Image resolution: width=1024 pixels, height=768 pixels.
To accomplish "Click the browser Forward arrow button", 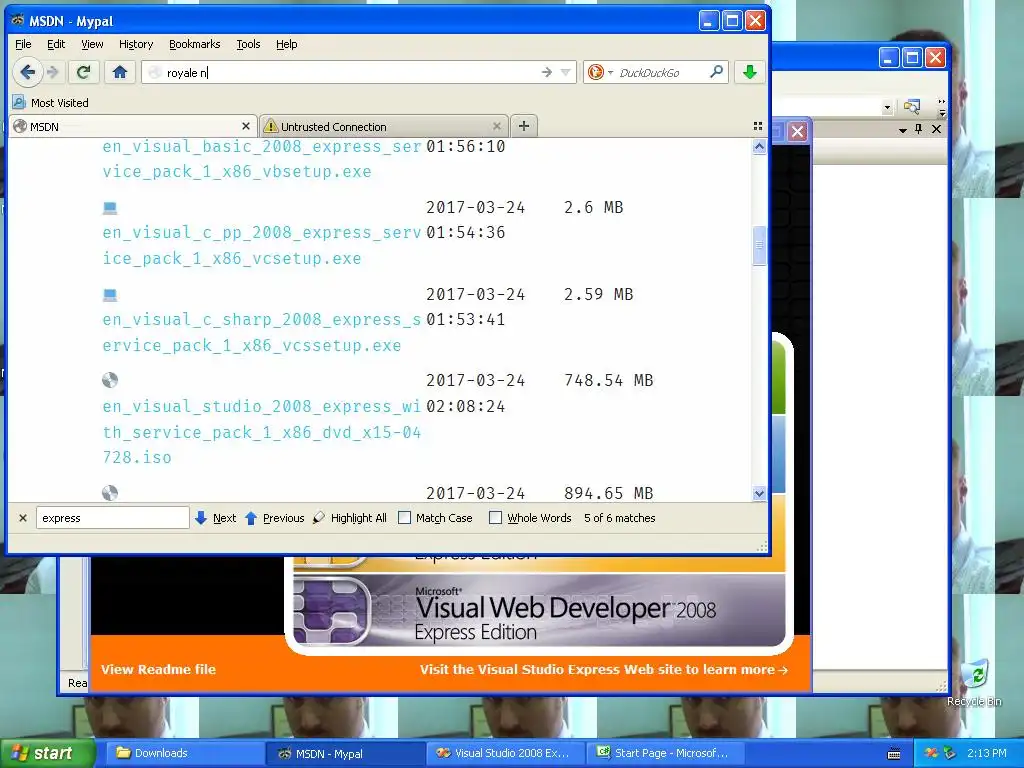I will click(54, 72).
